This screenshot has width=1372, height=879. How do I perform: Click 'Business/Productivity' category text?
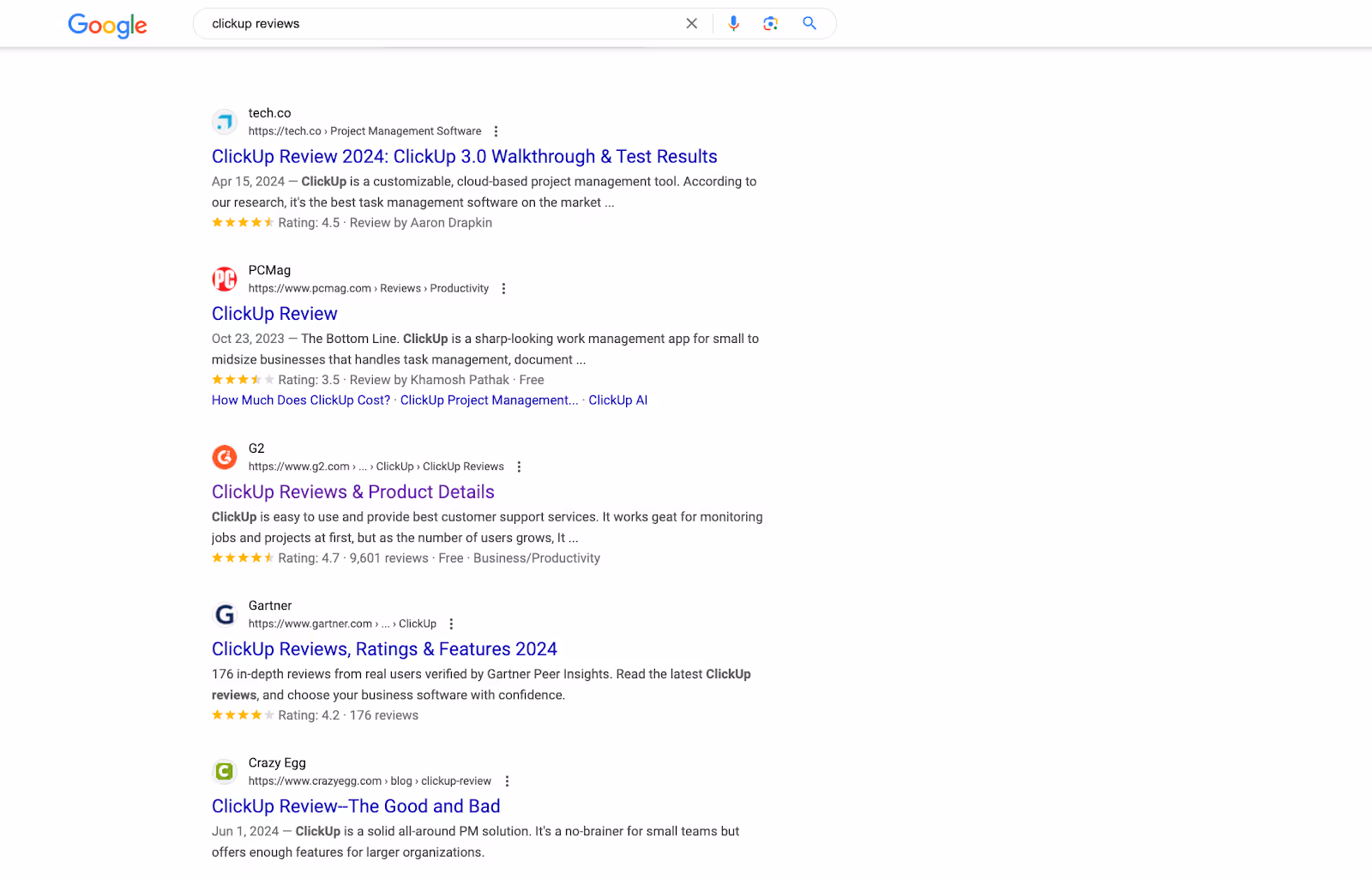click(x=537, y=558)
